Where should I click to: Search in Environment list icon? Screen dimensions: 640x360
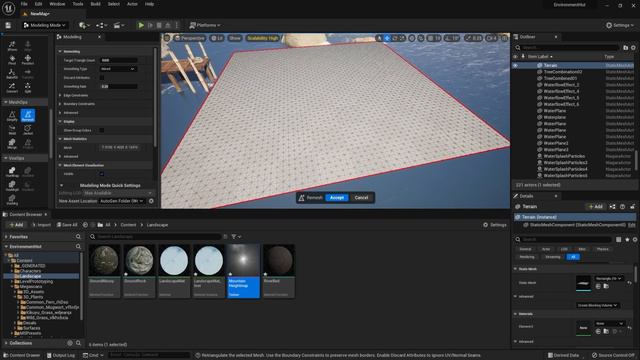78,247
